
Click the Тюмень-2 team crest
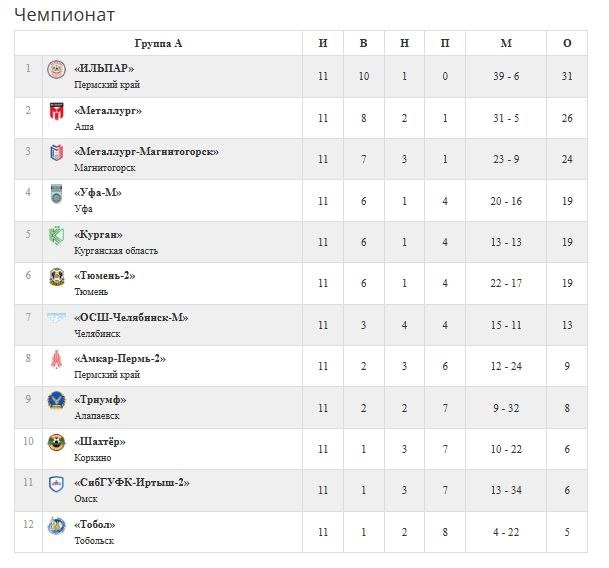pos(56,277)
